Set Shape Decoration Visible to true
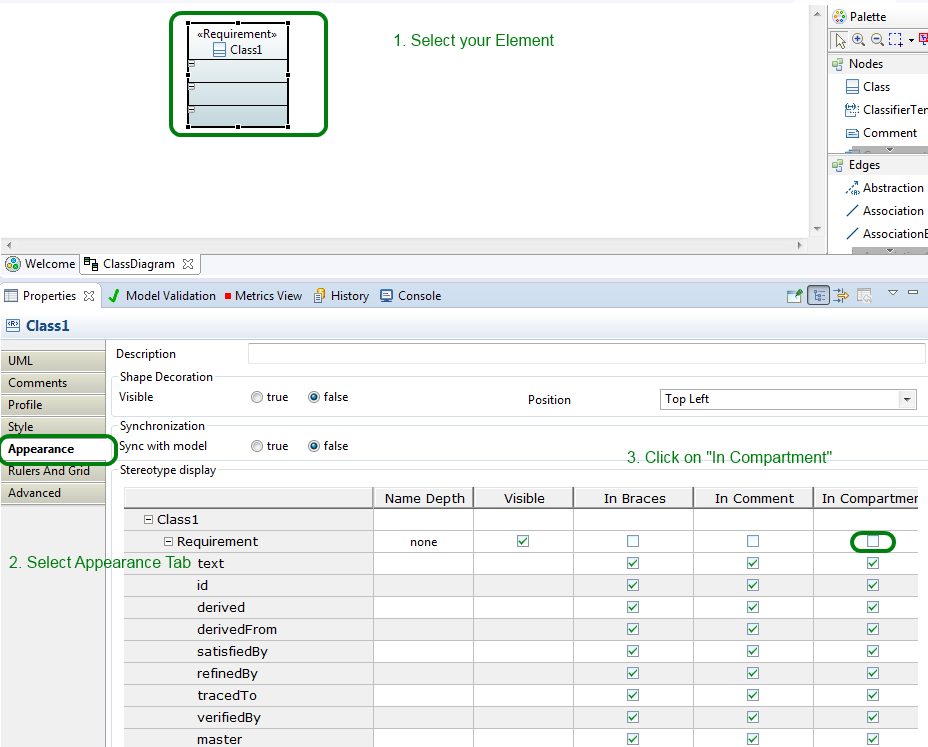928x747 pixels. coord(256,397)
